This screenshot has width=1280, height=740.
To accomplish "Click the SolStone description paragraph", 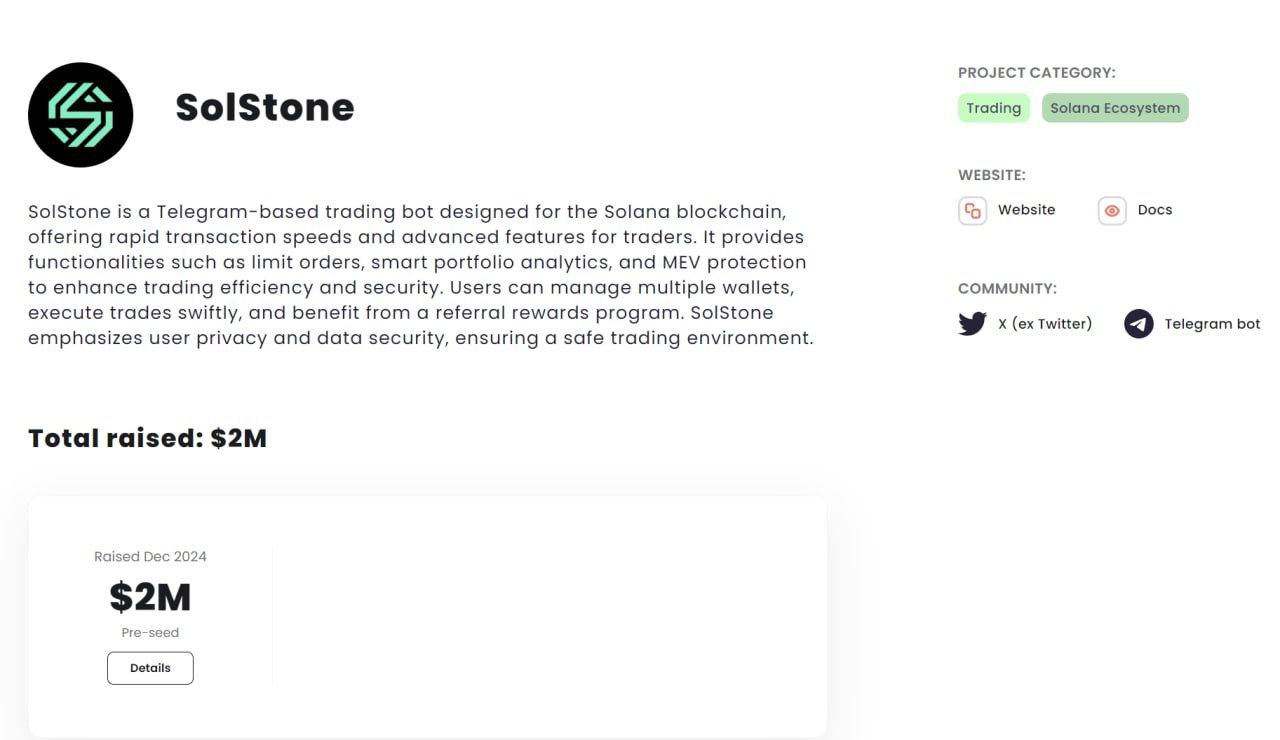I will point(421,275).
